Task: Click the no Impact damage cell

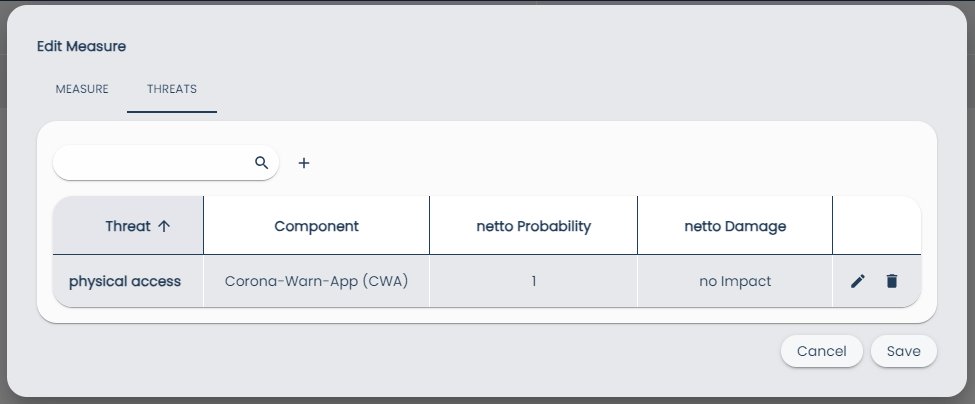Action: pyautogui.click(x=735, y=281)
